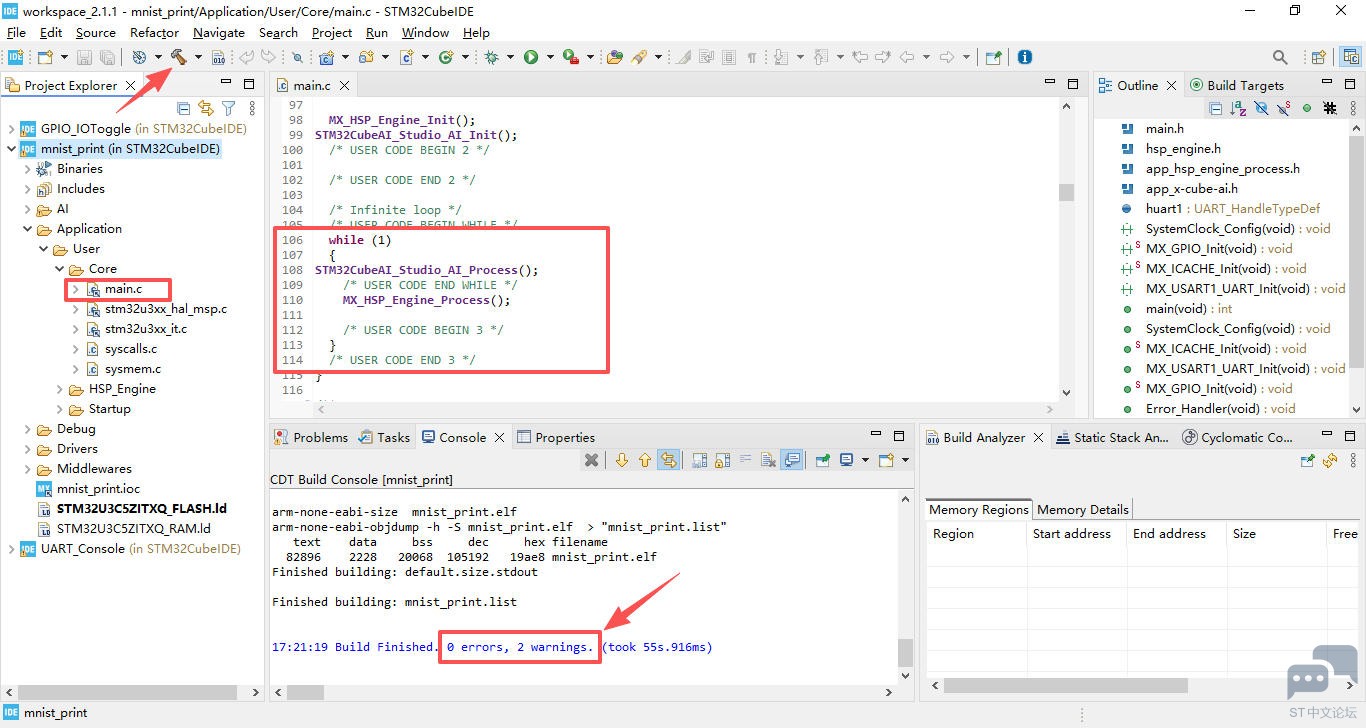Click the Refresh icon in Build Analyzer
1366x728 pixels.
click(1330, 460)
